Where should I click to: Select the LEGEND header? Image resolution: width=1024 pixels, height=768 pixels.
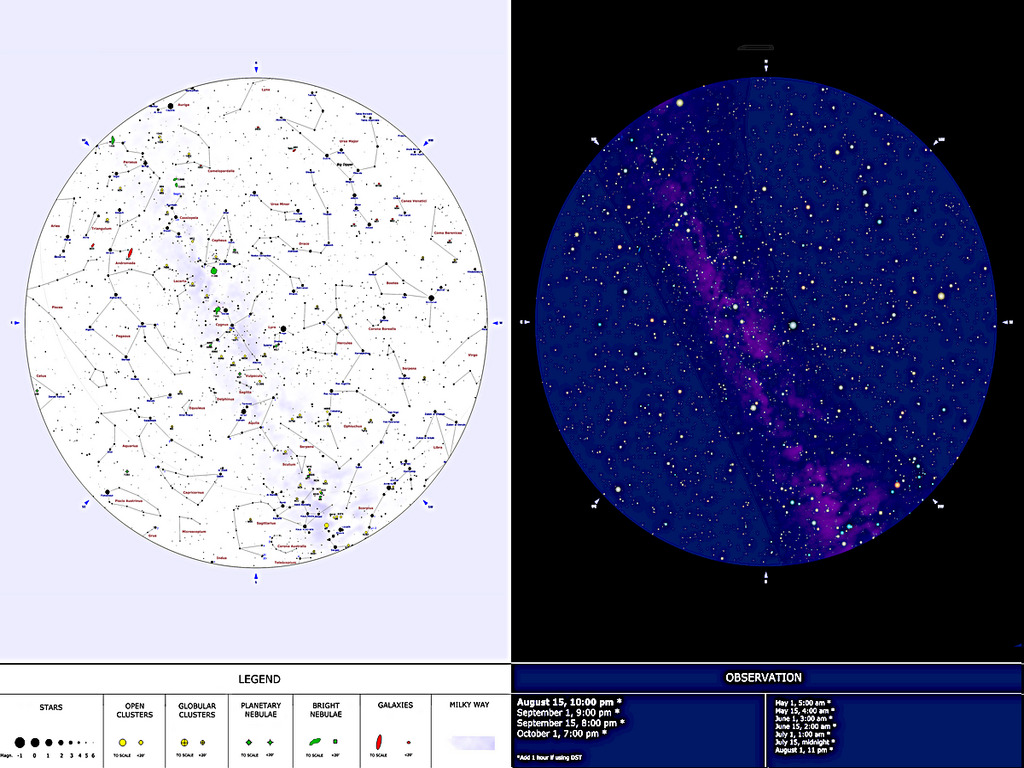[256, 678]
